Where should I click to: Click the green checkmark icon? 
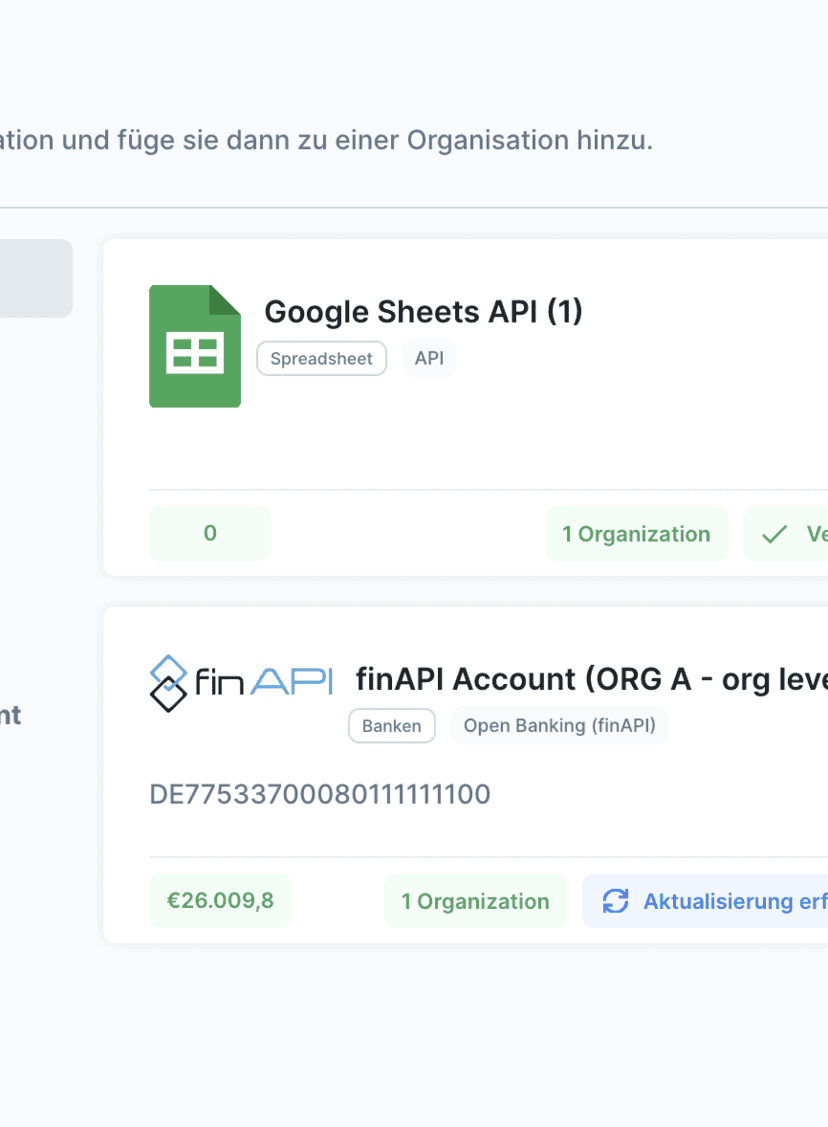click(x=774, y=534)
